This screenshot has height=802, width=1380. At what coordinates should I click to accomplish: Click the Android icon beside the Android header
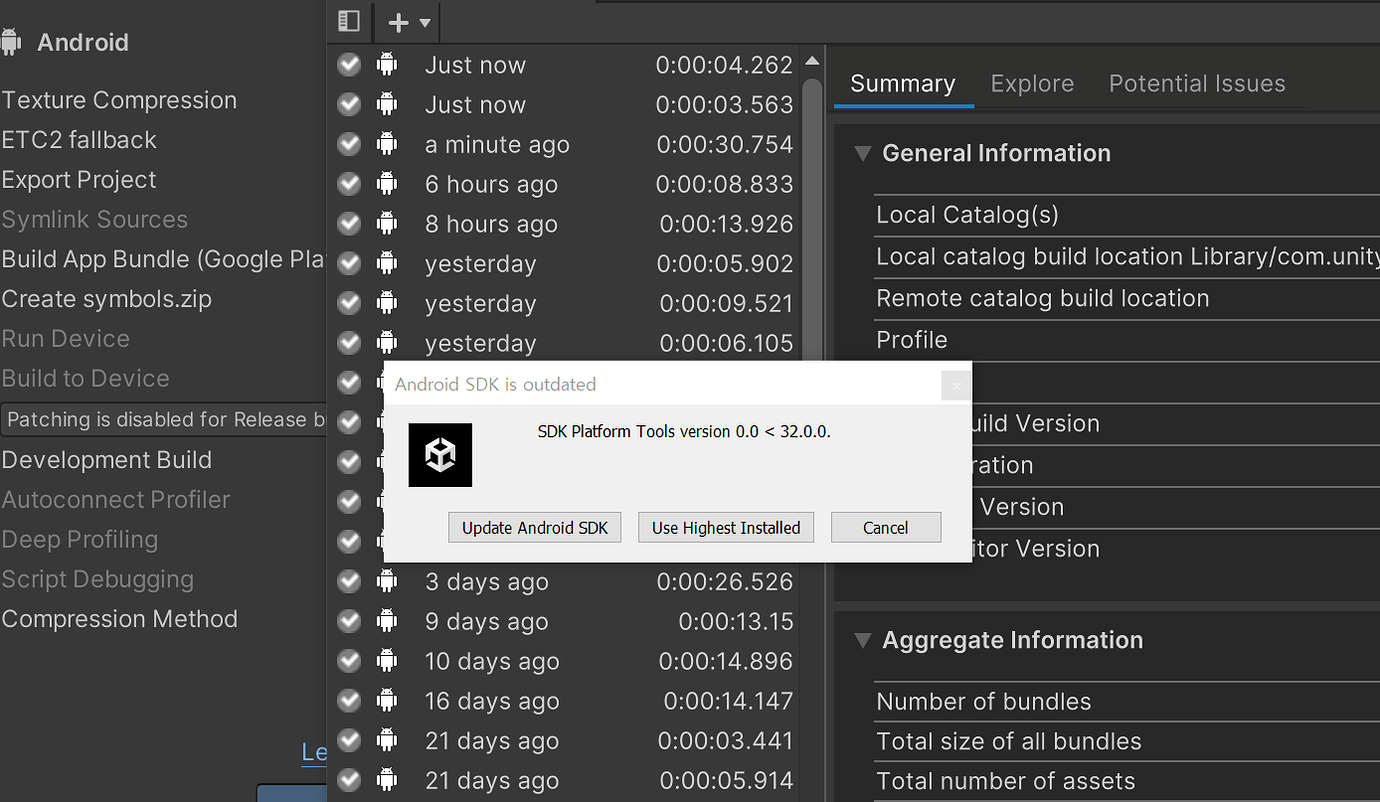pyautogui.click(x=12, y=40)
